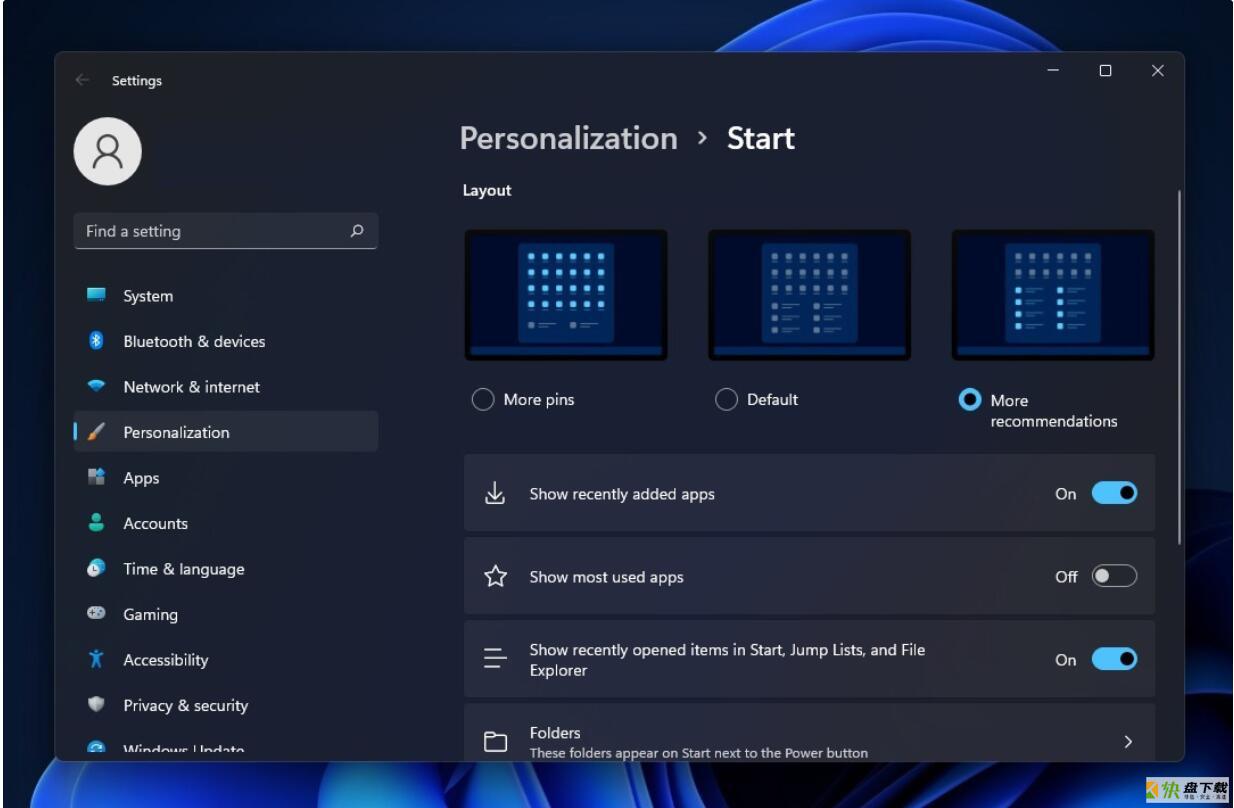Close the Settings window
Image resolution: width=1234 pixels, height=808 pixels.
pos(1157,71)
